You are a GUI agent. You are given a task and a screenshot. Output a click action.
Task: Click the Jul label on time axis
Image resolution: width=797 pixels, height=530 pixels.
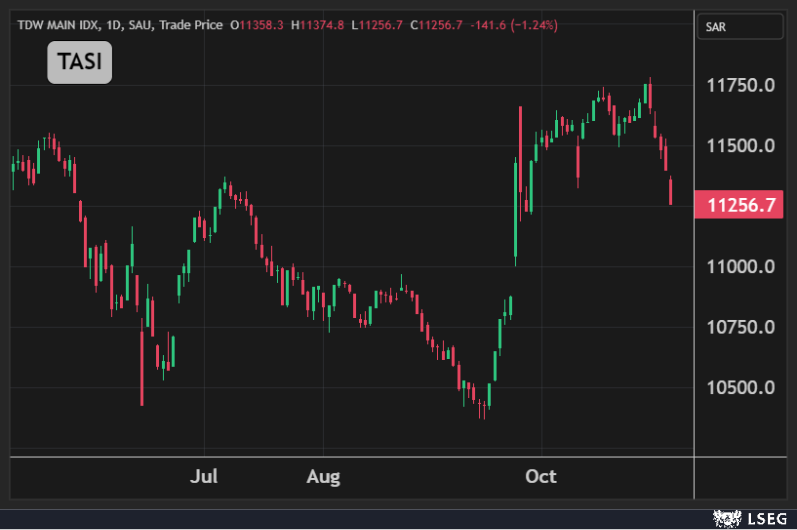205,476
